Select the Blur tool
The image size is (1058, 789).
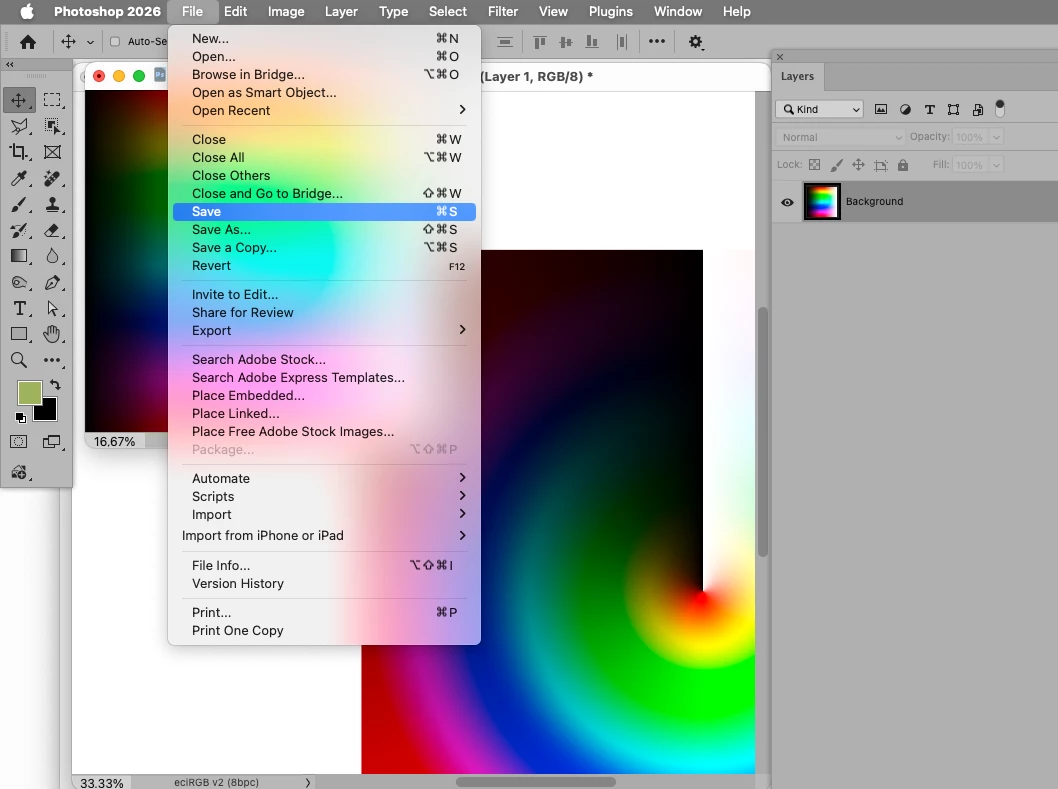click(52, 256)
